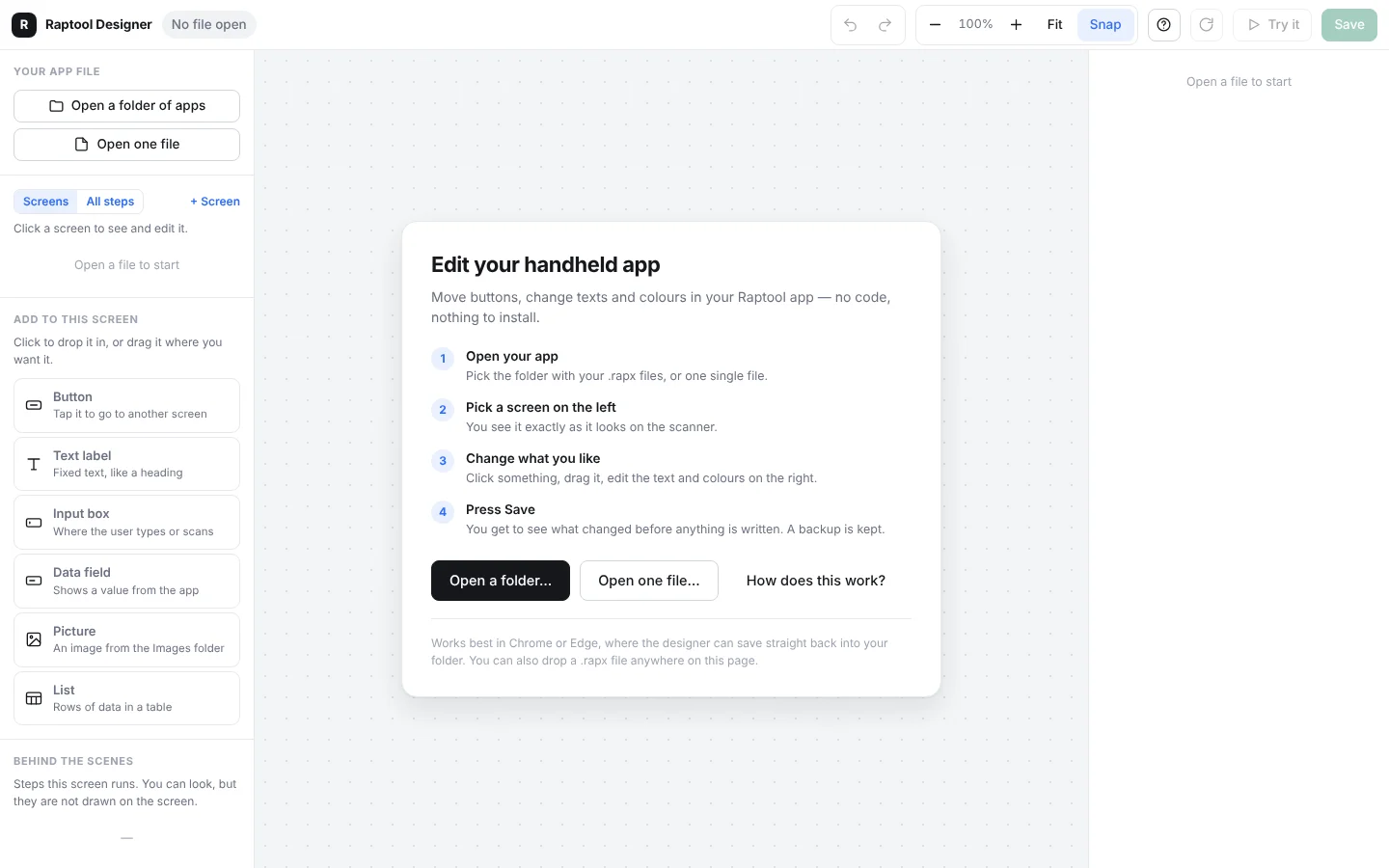Add a Text label element
The image size is (1389, 868).
coord(126,464)
